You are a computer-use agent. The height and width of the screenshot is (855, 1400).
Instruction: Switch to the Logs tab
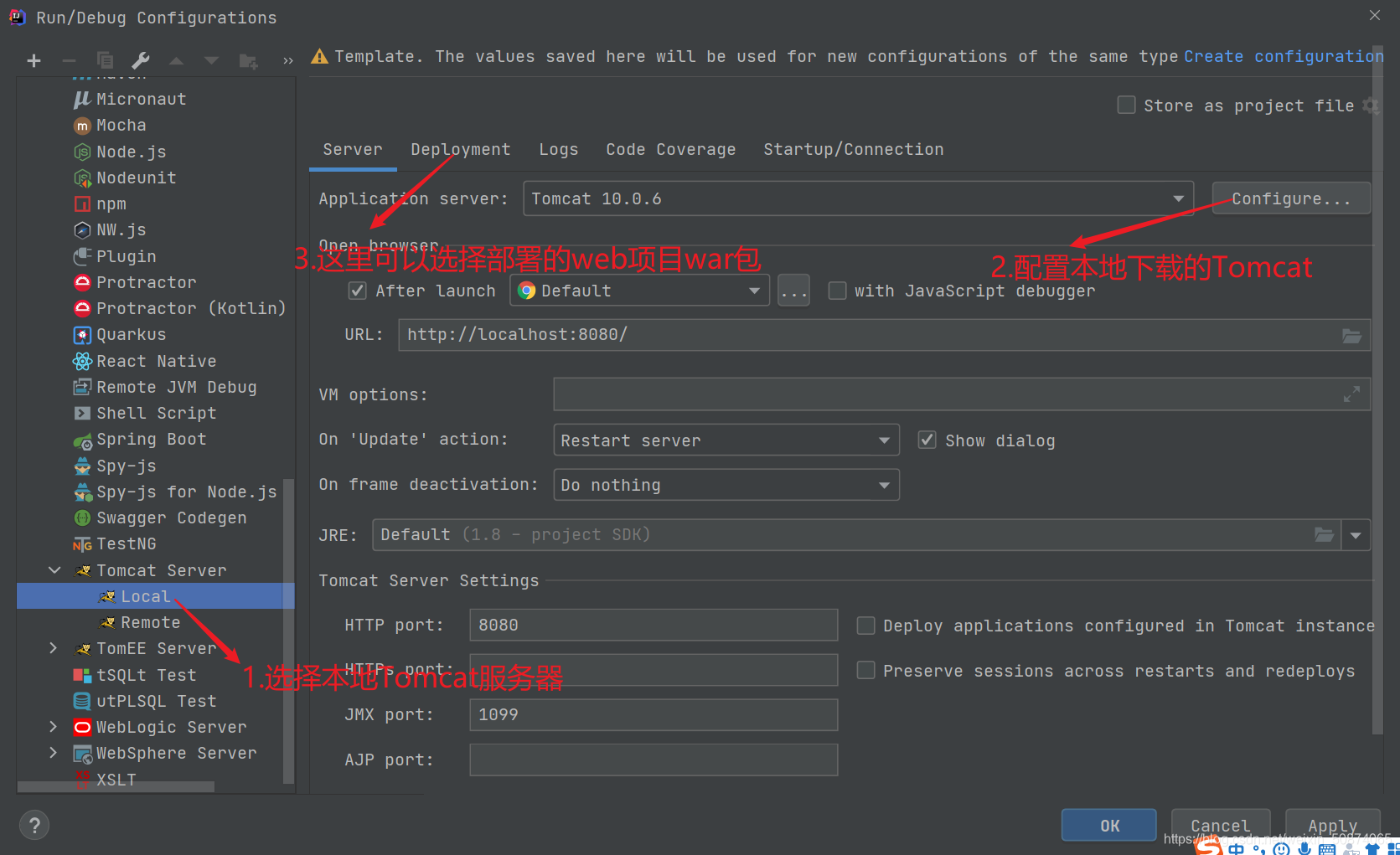[558, 149]
